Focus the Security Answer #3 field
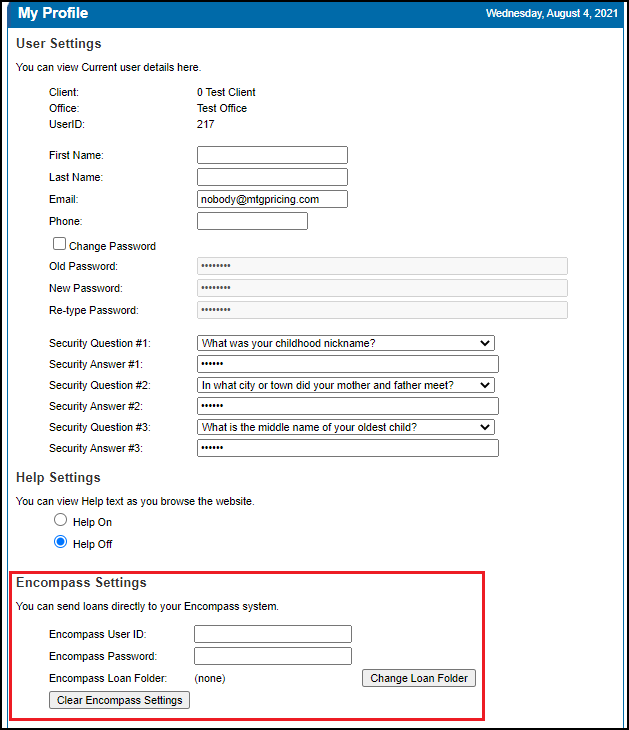Screen dimensions: 629x730 348,448
